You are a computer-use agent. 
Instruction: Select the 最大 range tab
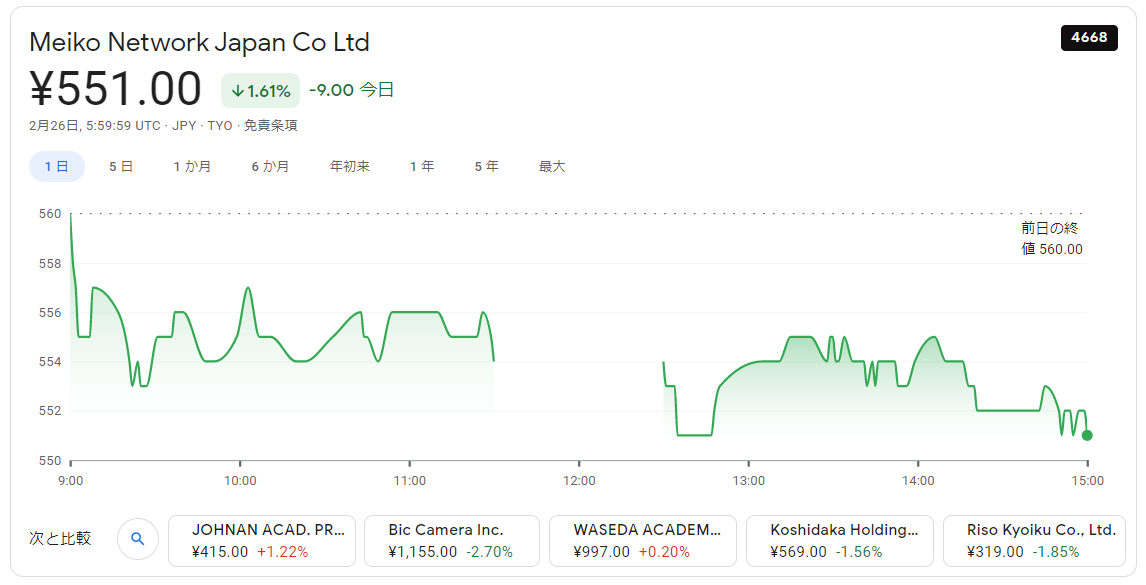click(552, 167)
